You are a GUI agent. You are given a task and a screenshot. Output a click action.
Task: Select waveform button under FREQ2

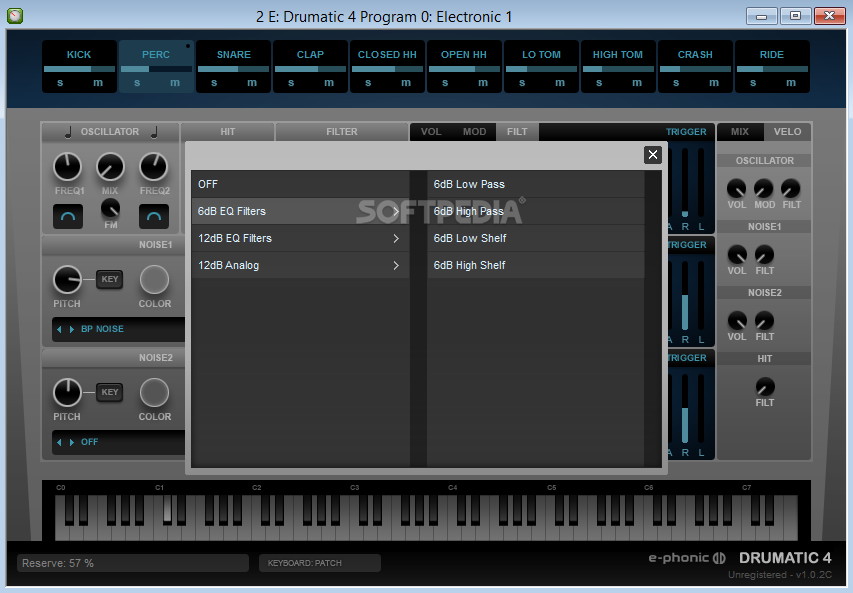tap(154, 217)
